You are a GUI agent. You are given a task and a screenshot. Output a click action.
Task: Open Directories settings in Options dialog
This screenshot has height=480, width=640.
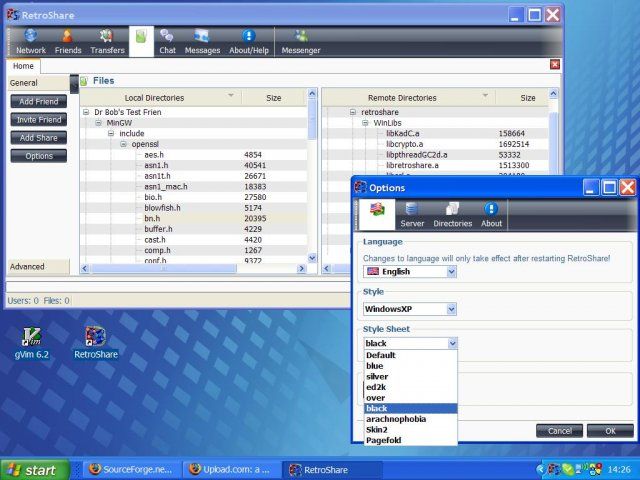[x=453, y=215]
